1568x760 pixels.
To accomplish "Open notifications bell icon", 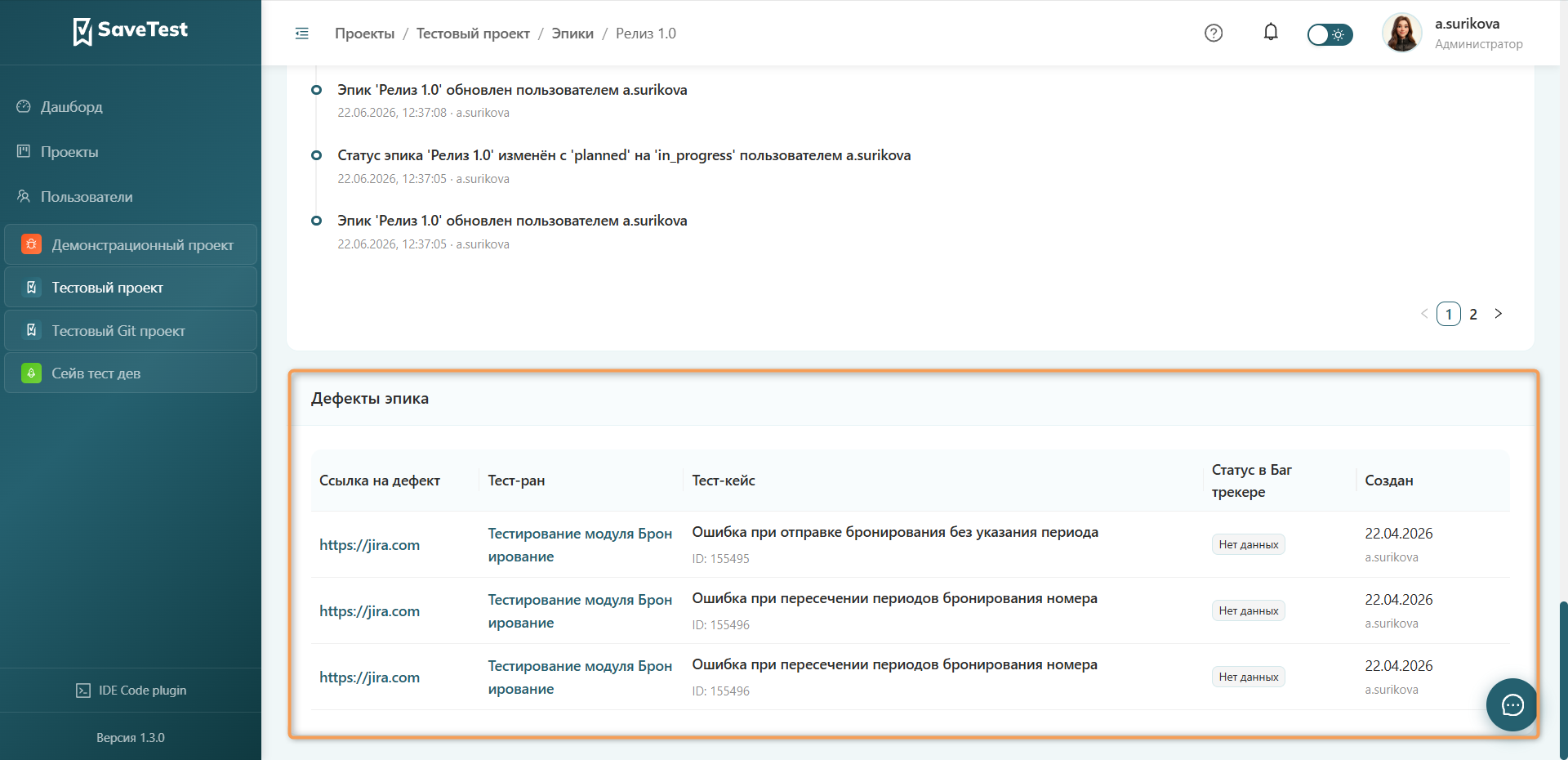I will [1271, 33].
